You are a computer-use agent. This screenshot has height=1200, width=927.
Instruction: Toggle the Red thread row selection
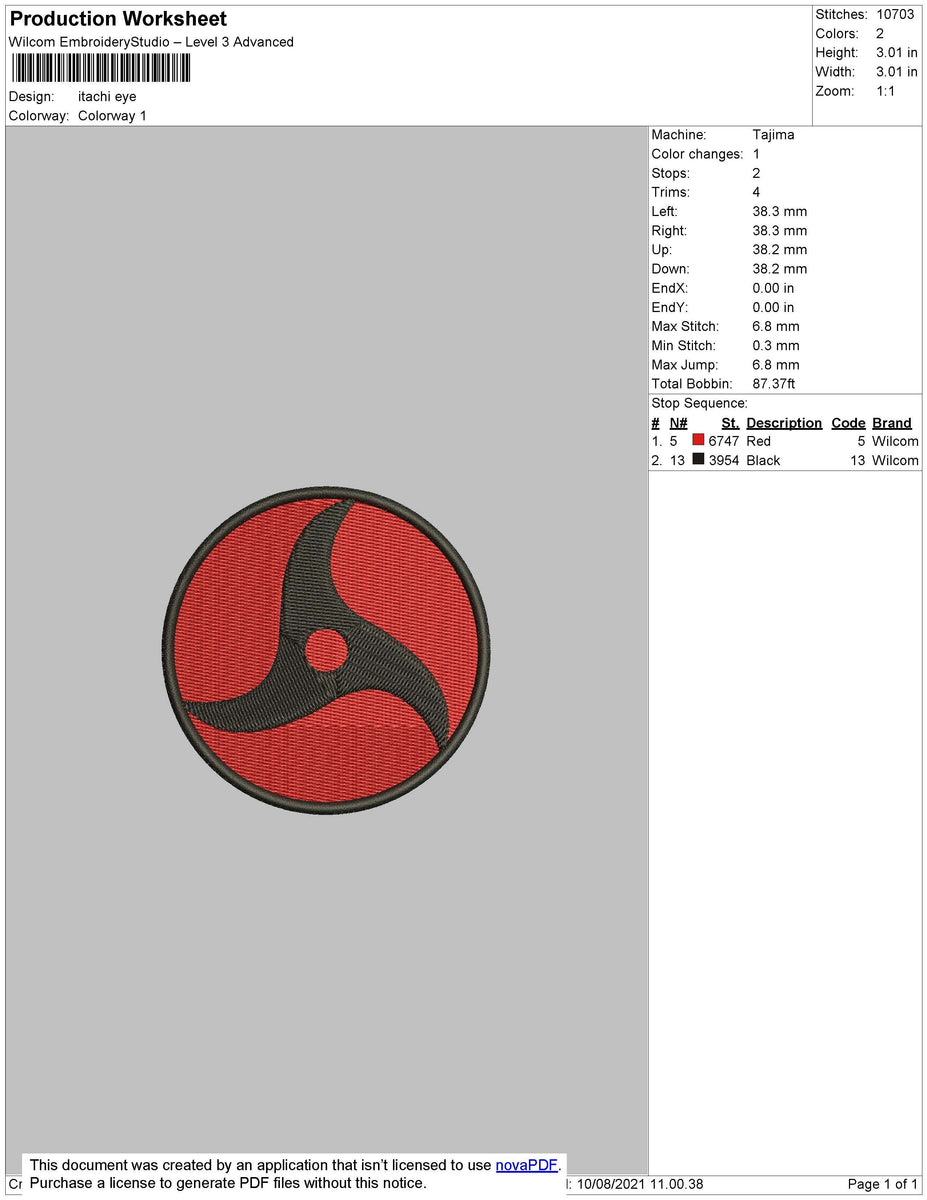pos(758,440)
